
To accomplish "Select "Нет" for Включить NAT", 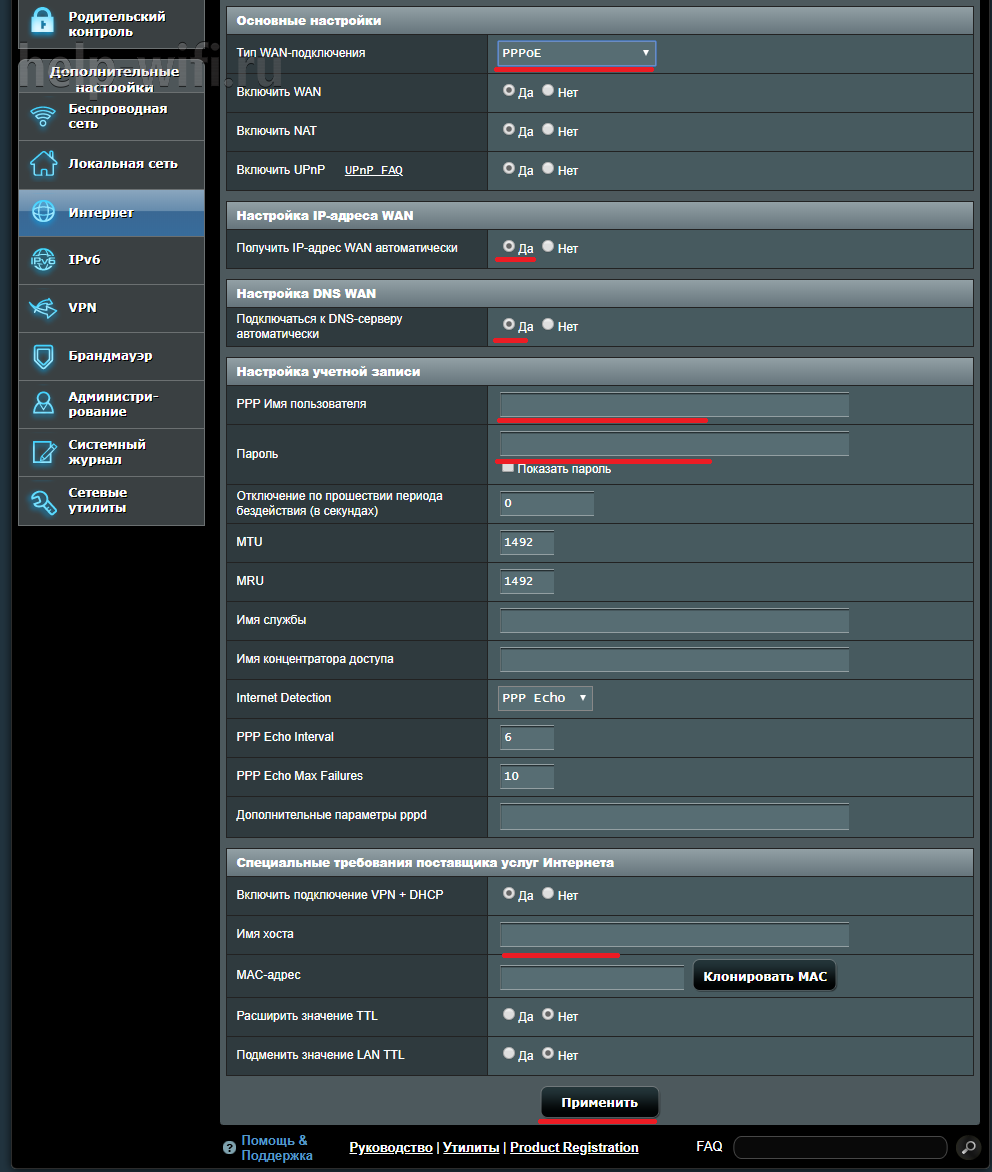I will tap(548, 130).
